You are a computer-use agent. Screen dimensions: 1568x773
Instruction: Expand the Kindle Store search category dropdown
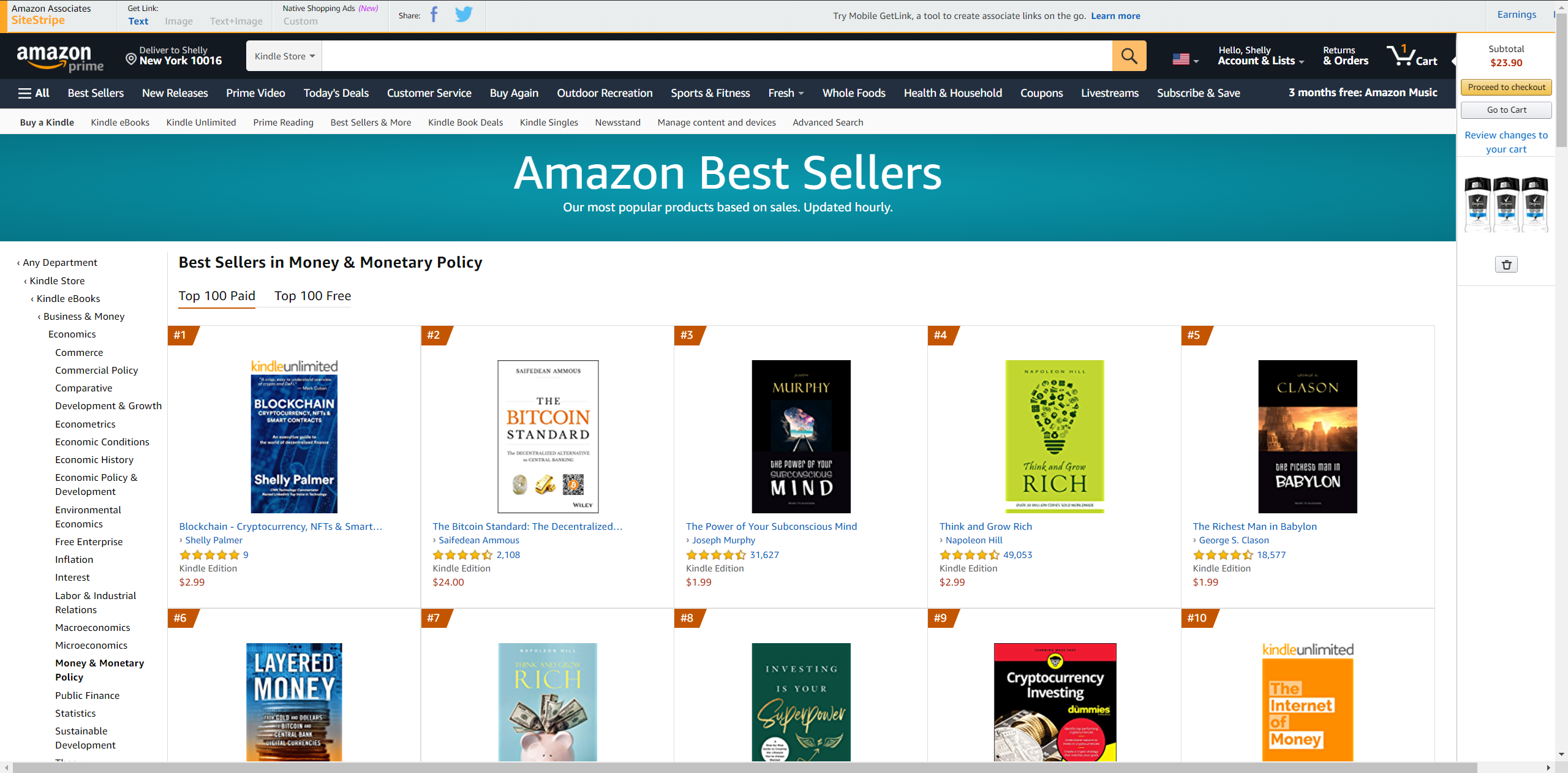click(x=284, y=56)
